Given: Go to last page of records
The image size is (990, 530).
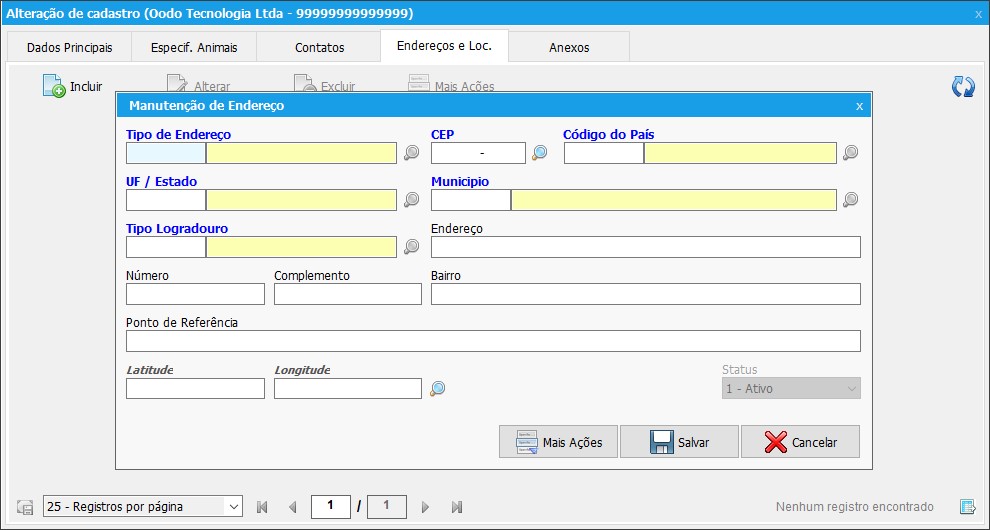Looking at the screenshot, I should tap(457, 507).
